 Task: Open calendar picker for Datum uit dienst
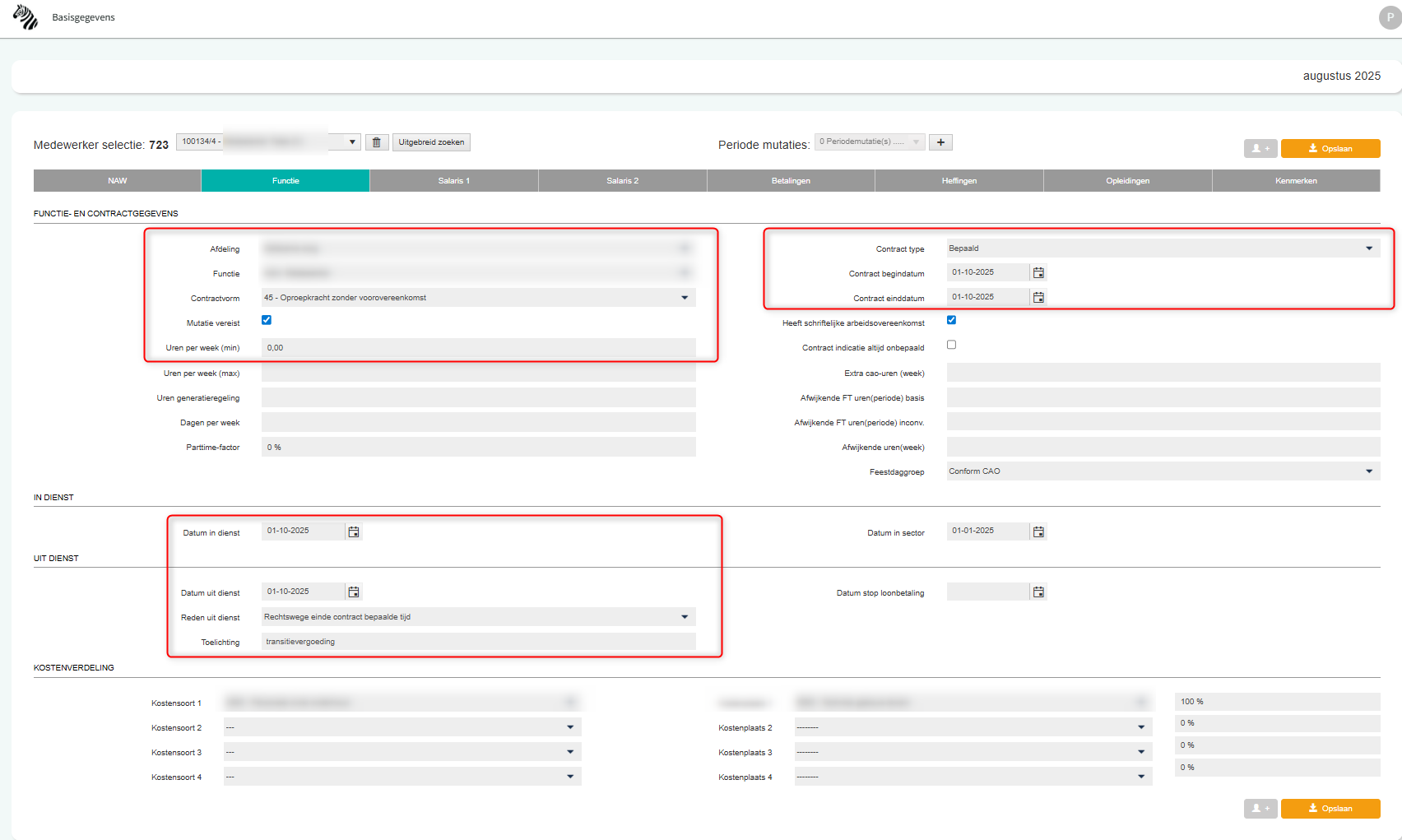(x=354, y=592)
